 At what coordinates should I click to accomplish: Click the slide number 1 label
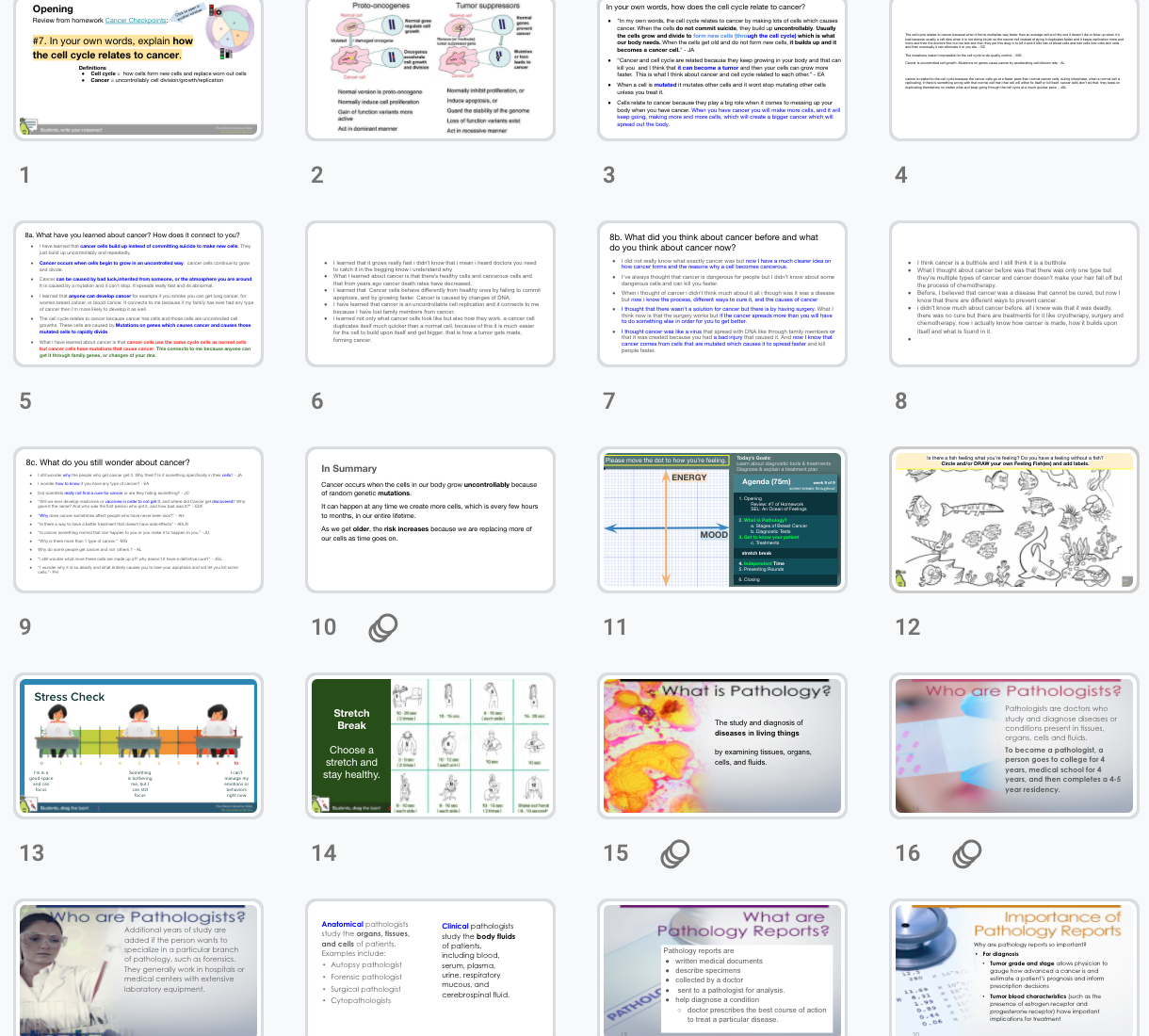coord(24,175)
